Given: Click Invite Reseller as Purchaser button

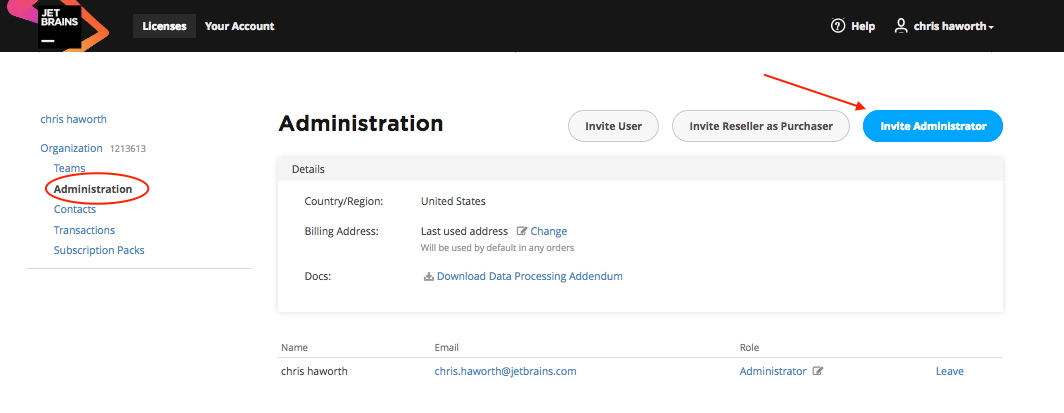Looking at the screenshot, I should tap(760, 126).
